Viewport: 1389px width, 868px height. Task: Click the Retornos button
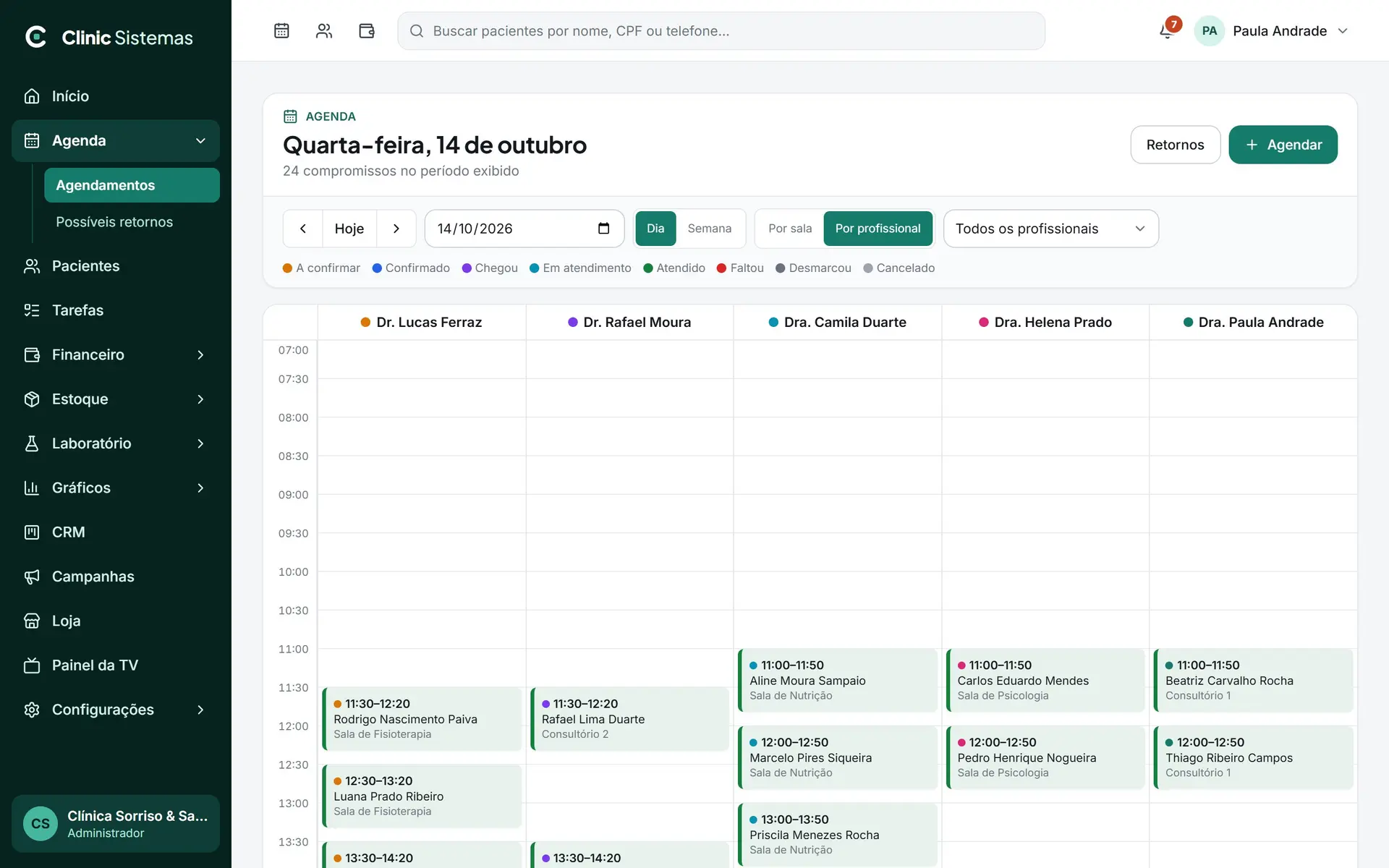[1175, 145]
